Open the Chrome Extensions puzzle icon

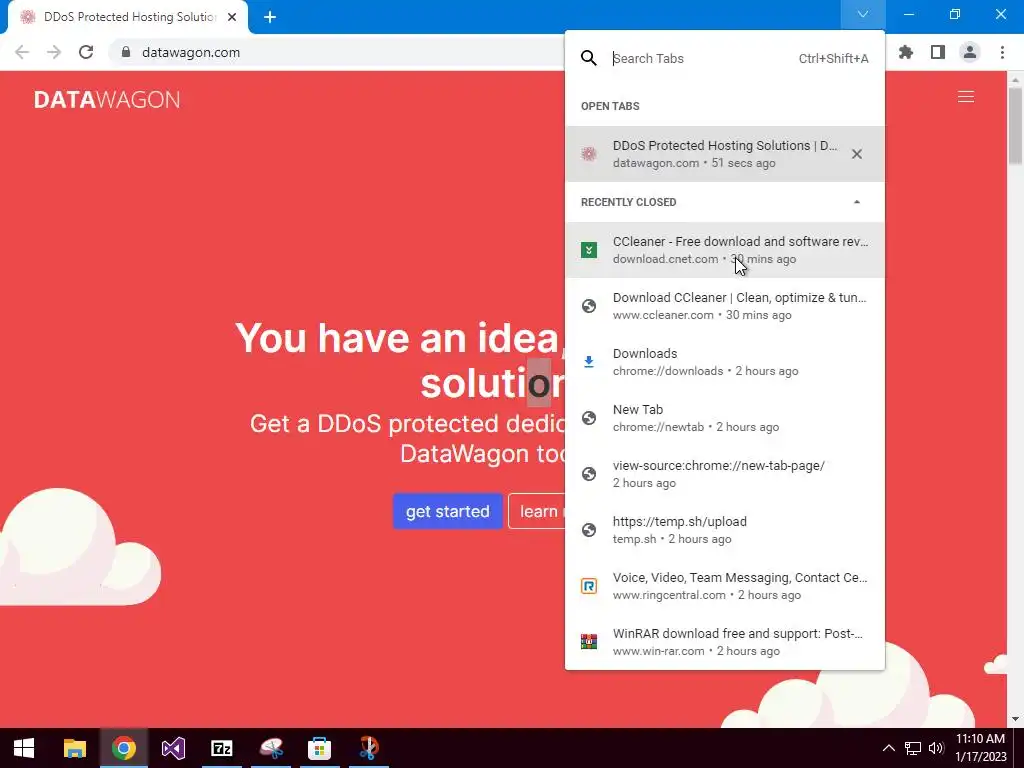[x=905, y=52]
